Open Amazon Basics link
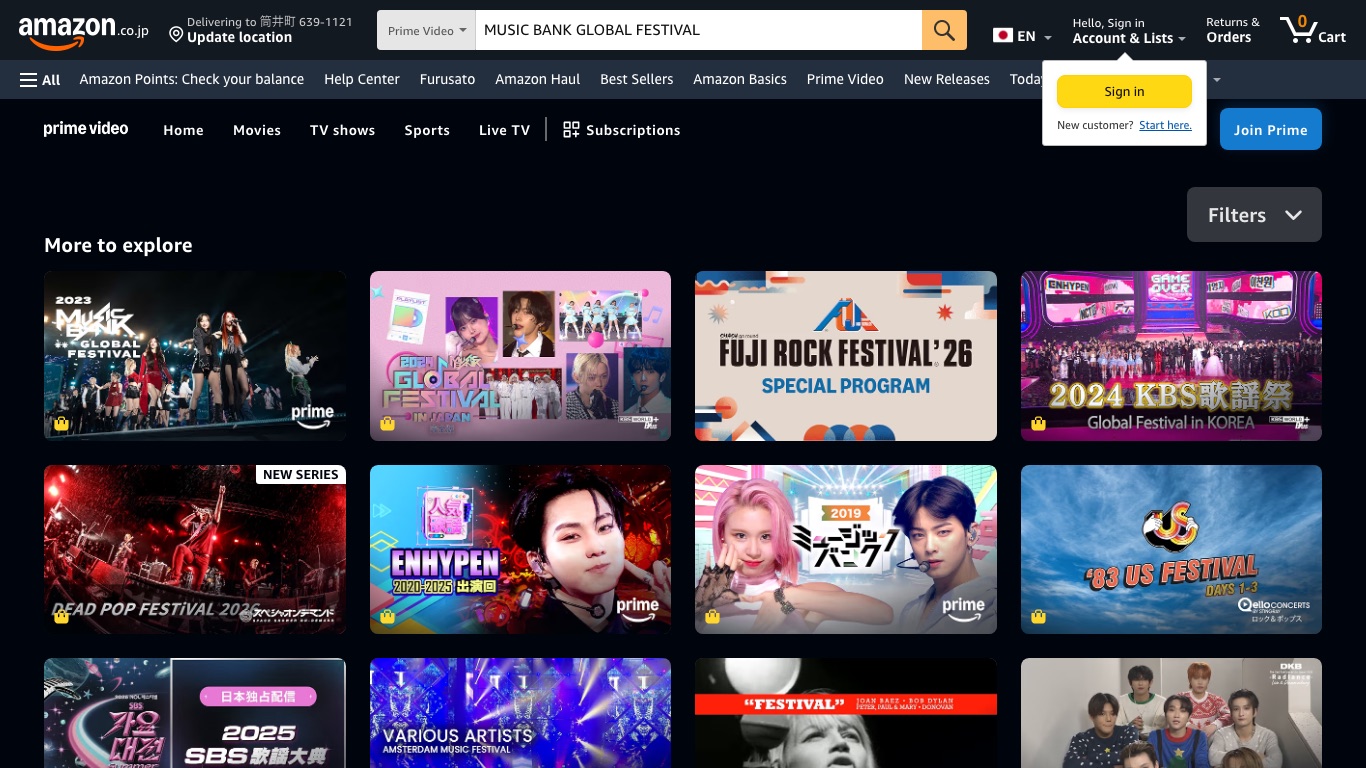Viewport: 1366px width, 768px height. [740, 79]
